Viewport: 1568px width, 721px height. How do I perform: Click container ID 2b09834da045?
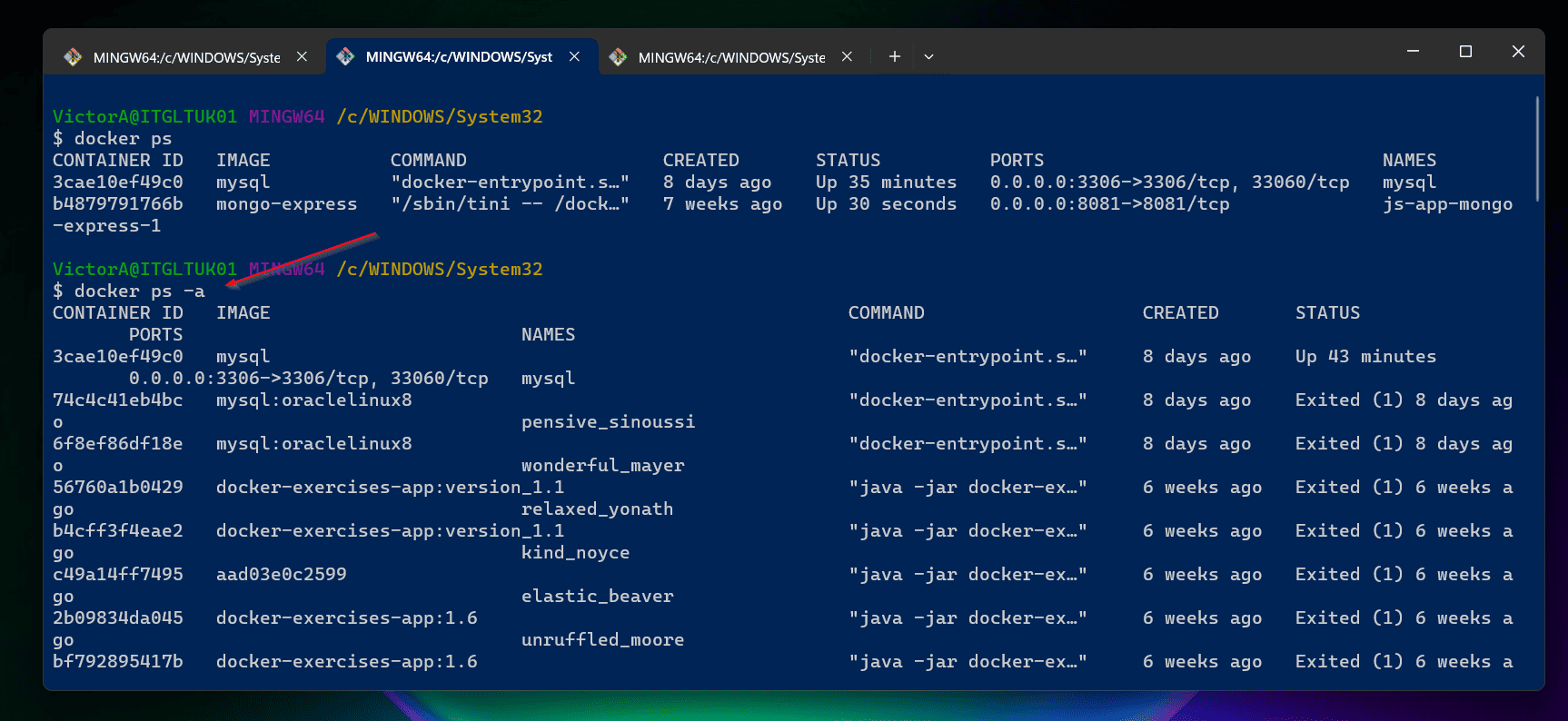118,618
